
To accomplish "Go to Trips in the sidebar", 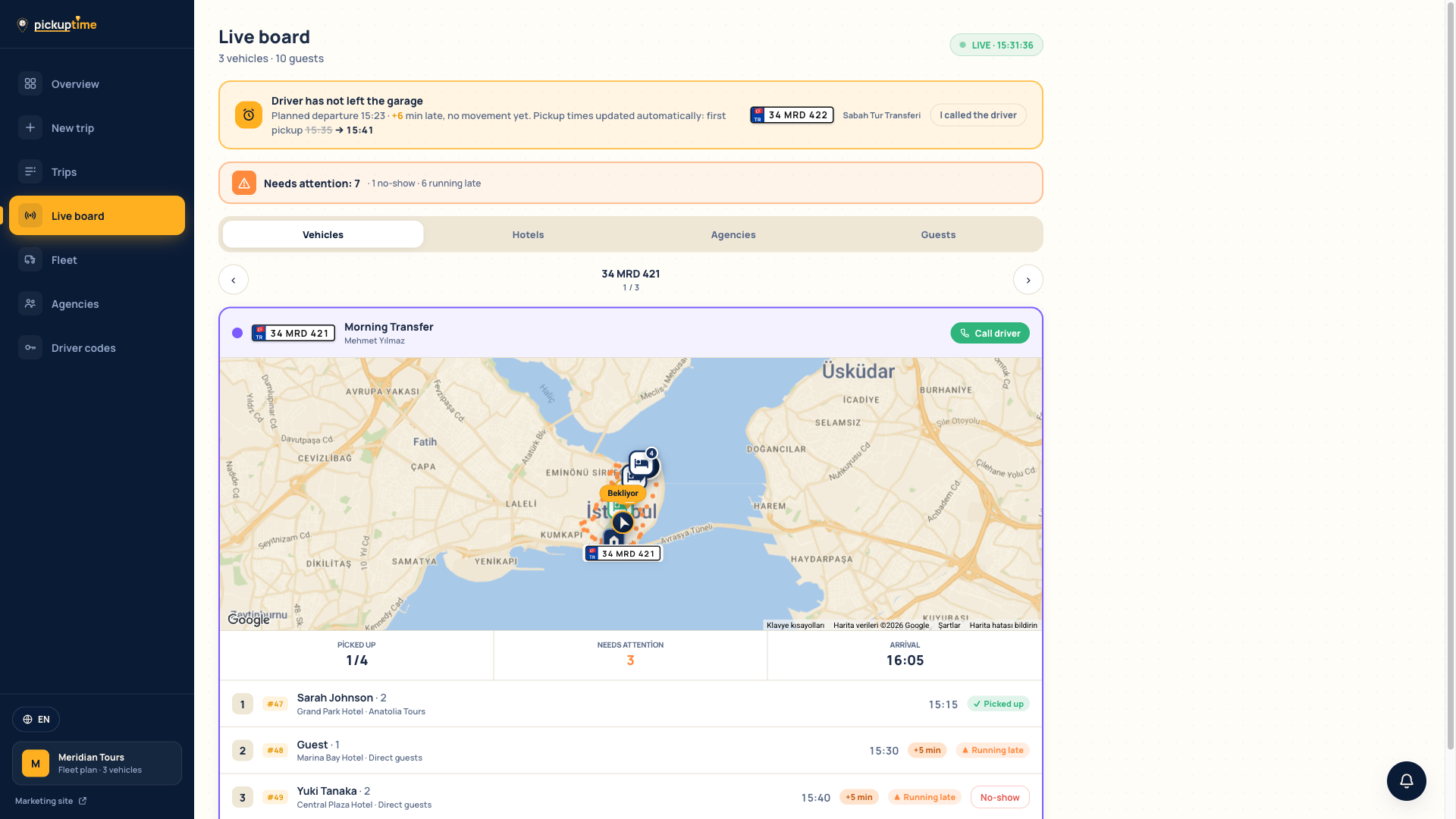I will pyautogui.click(x=97, y=171).
